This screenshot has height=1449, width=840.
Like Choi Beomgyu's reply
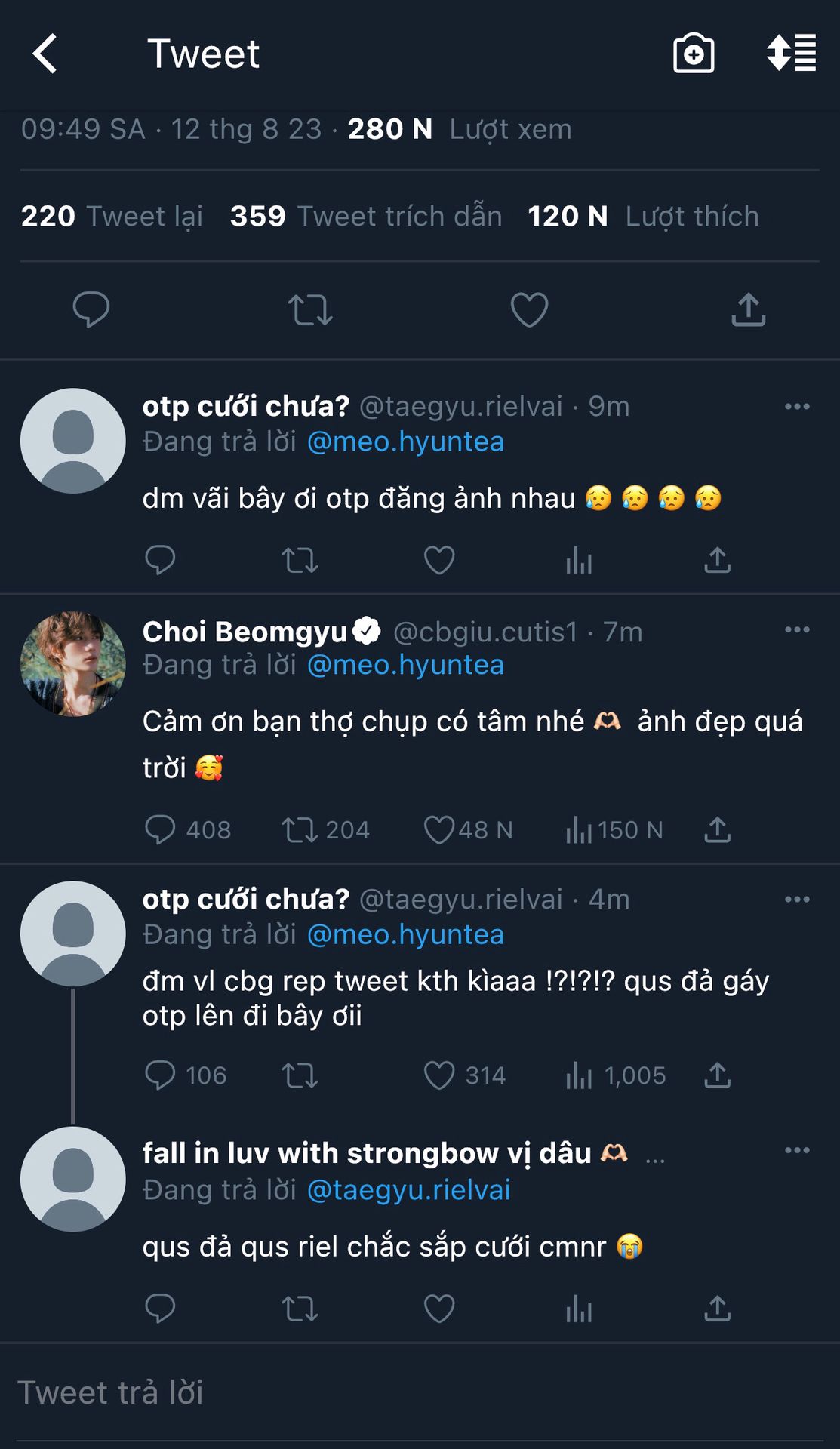click(439, 829)
